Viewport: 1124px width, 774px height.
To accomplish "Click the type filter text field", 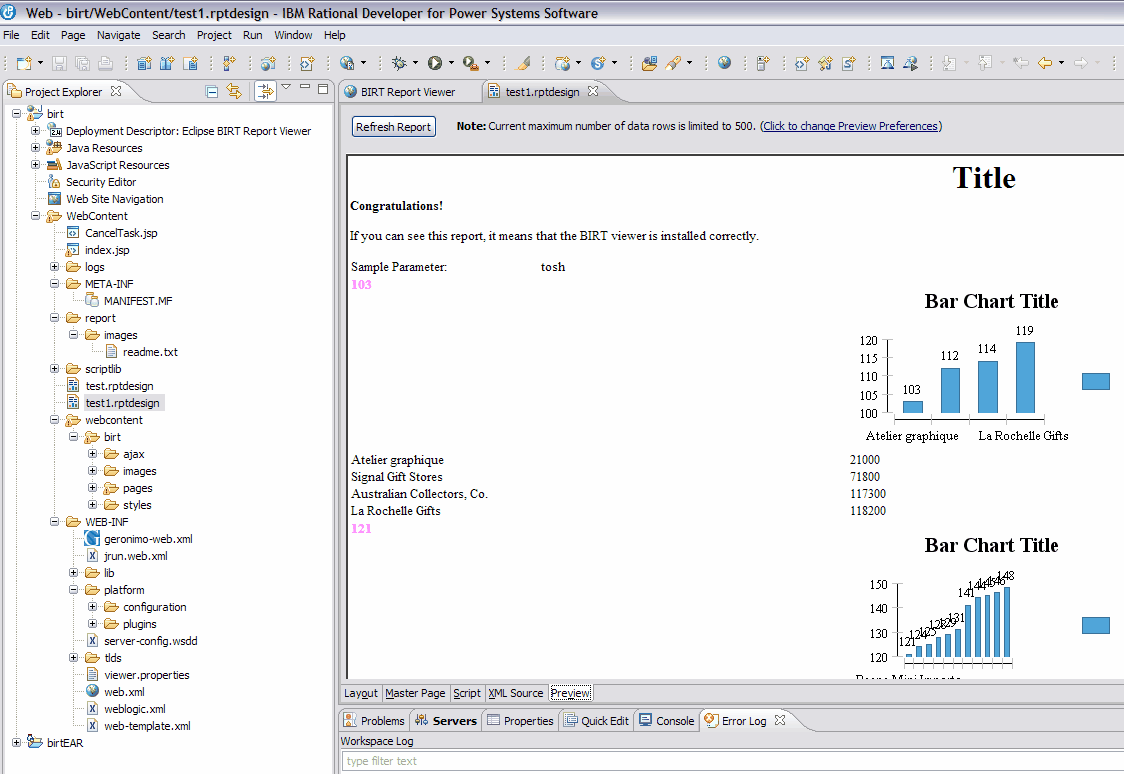I will (x=732, y=761).
